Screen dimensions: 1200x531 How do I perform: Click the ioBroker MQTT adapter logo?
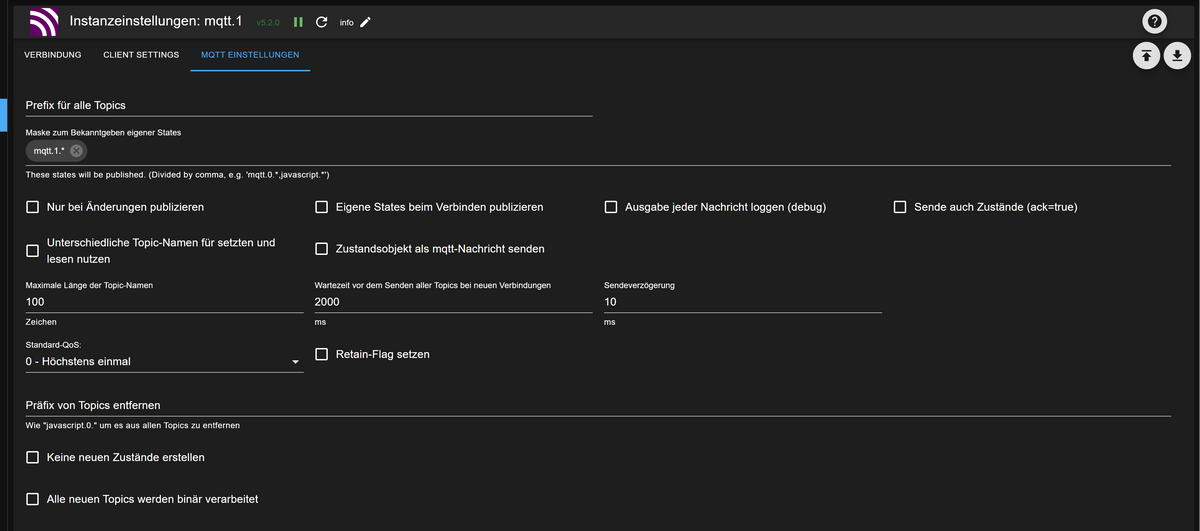(x=44, y=21)
